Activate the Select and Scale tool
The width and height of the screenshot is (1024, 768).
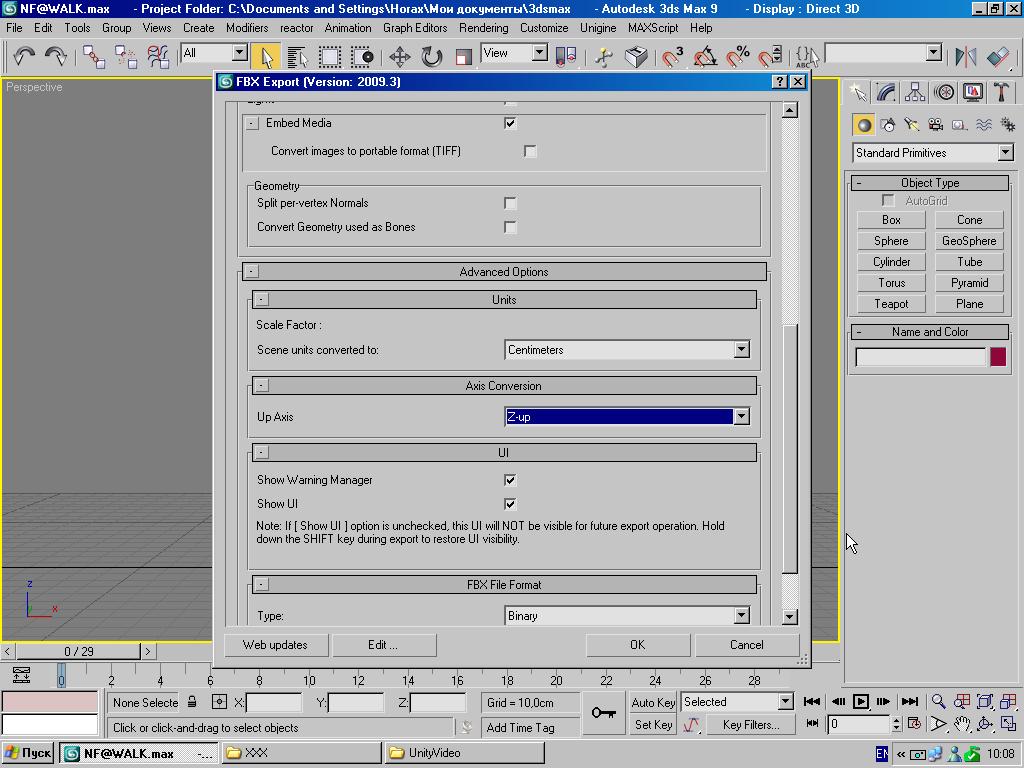tap(464, 57)
